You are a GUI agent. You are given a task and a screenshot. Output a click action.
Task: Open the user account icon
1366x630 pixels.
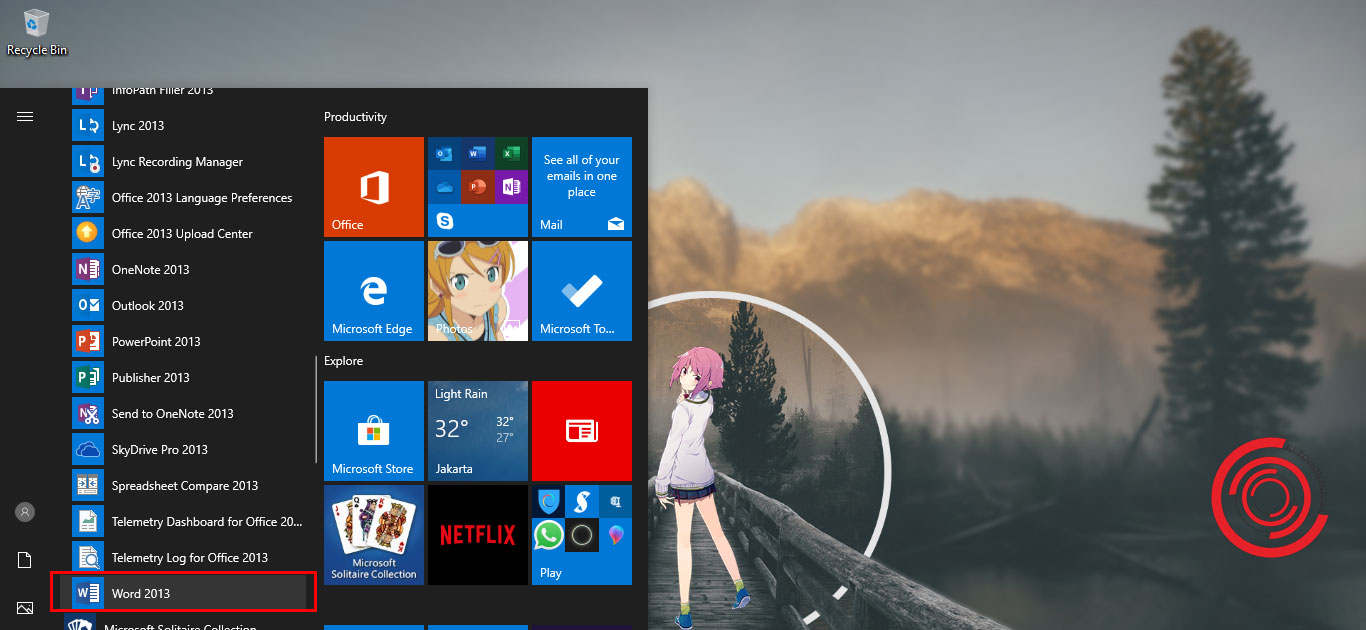[x=25, y=511]
